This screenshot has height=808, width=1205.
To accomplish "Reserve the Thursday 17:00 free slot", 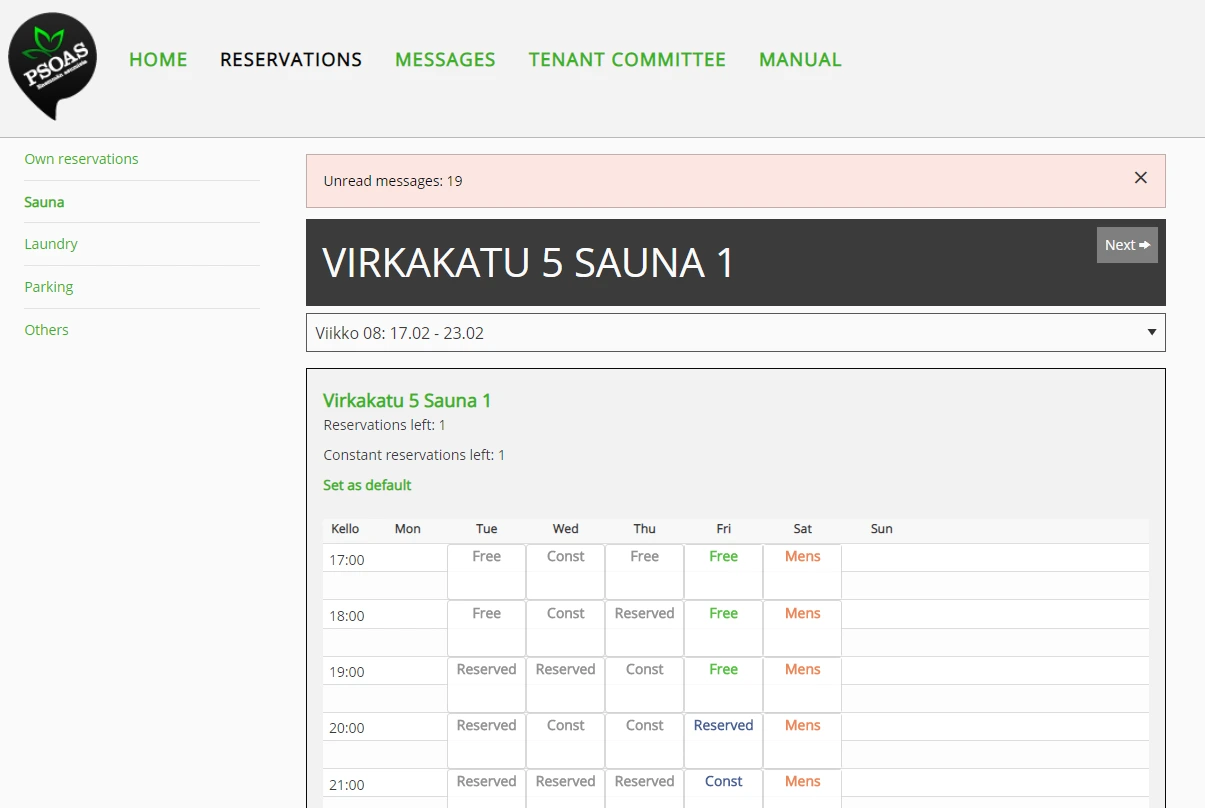I will coord(645,571).
